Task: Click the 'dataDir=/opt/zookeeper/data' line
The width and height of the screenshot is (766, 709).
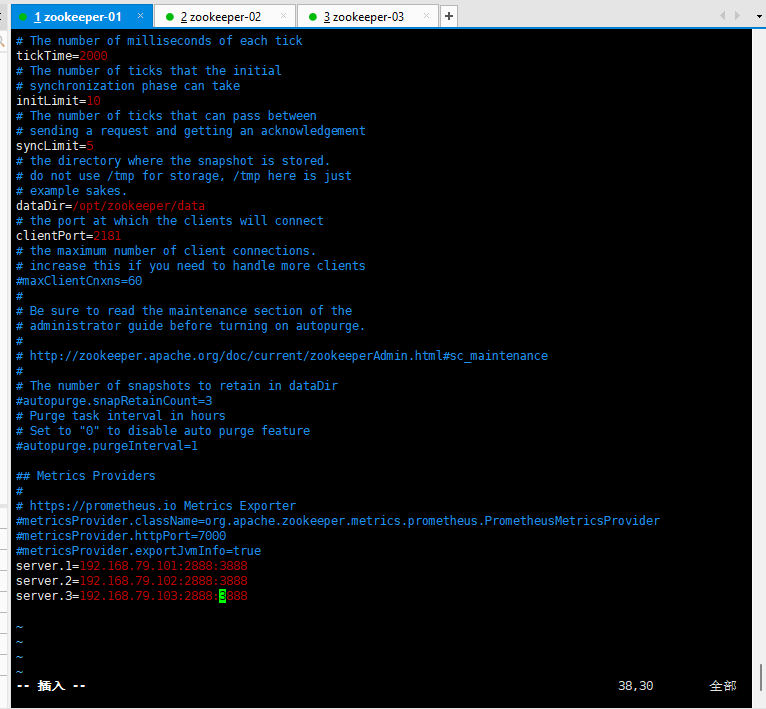Action: pos(110,206)
